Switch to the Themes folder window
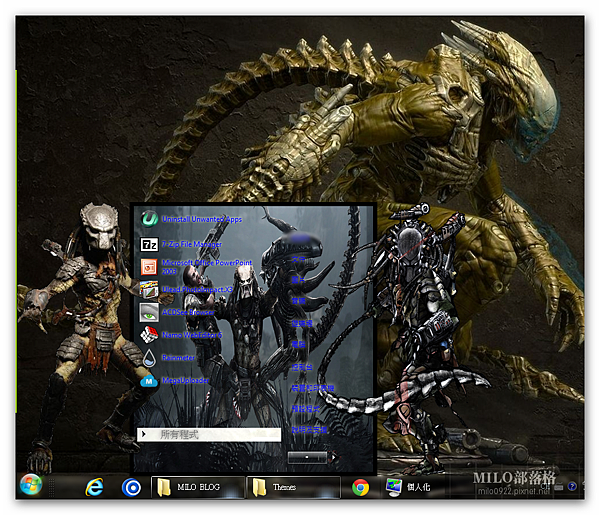This screenshot has height=515, width=600. 293,487
